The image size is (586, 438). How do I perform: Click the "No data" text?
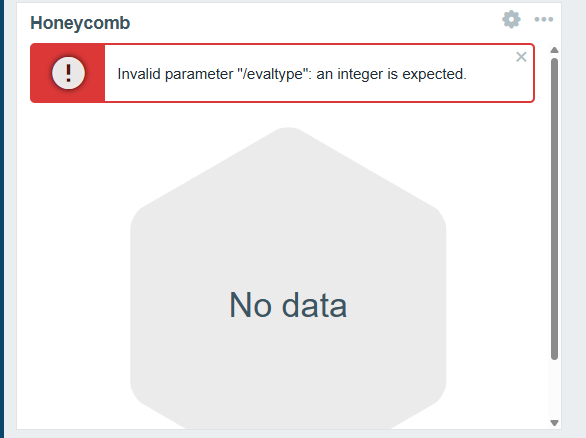(x=288, y=305)
